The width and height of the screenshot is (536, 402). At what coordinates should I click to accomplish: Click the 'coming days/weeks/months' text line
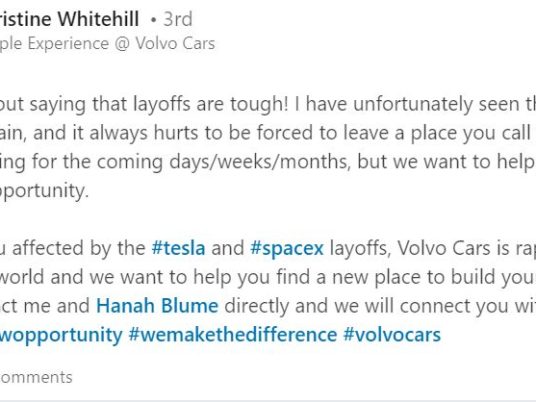(x=224, y=162)
